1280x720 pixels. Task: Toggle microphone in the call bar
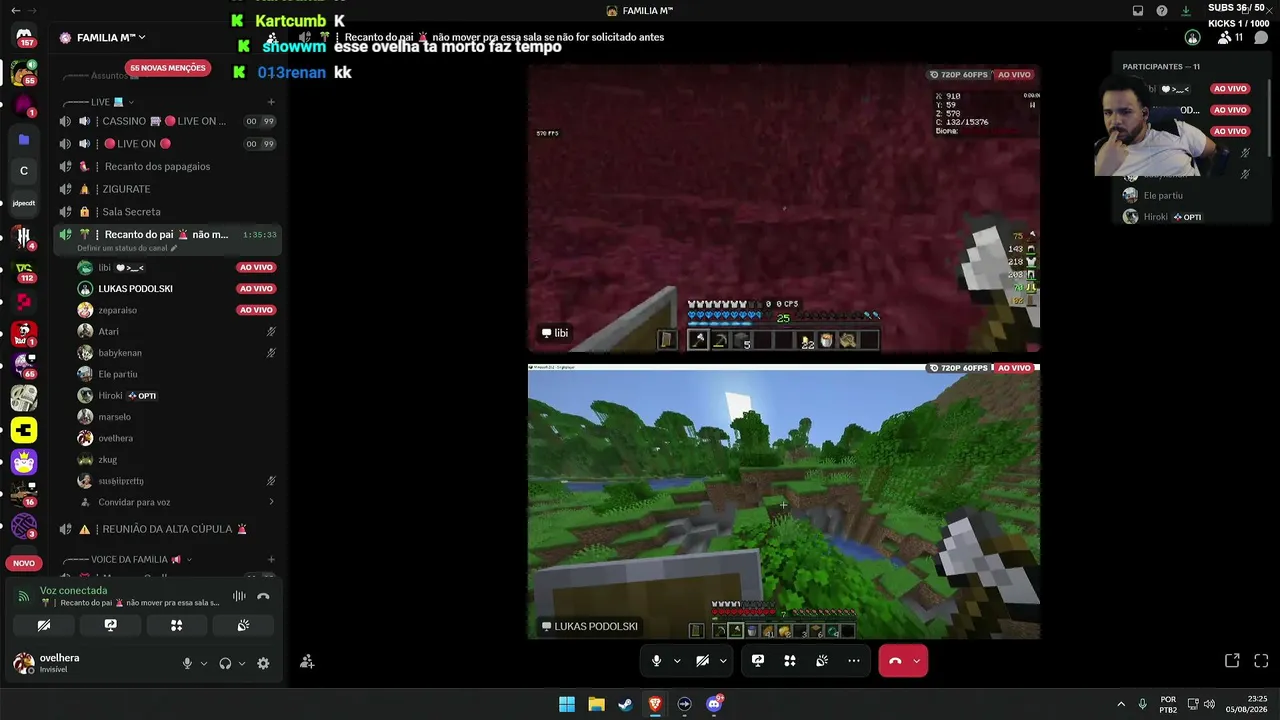click(656, 660)
